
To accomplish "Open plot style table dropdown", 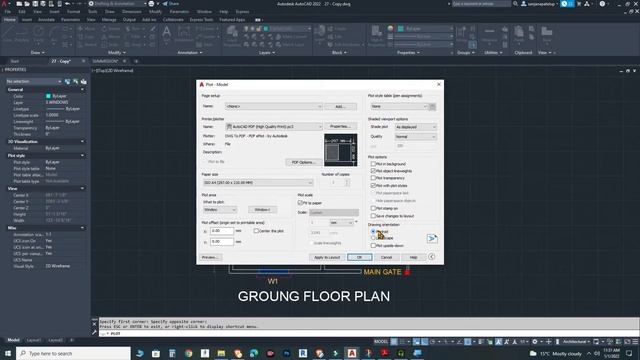I will pos(399,107).
